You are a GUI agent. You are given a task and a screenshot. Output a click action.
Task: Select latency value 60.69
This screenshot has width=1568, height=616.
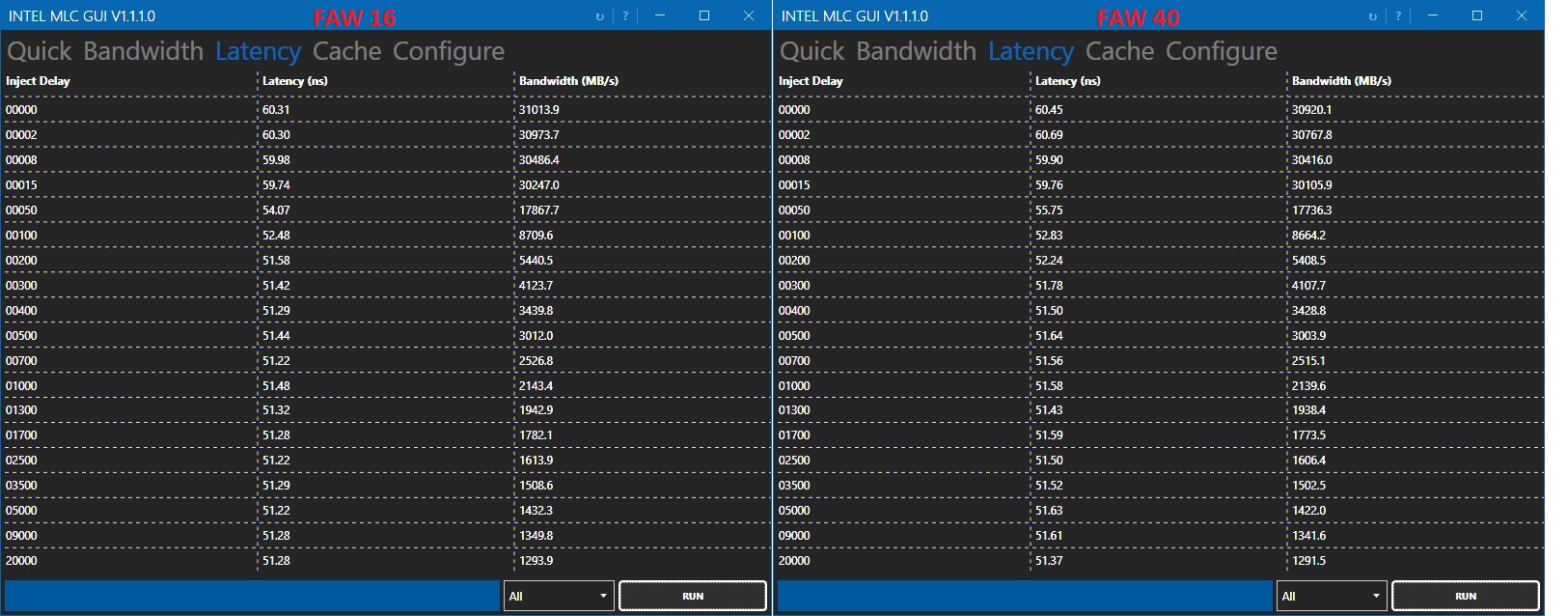point(1049,135)
